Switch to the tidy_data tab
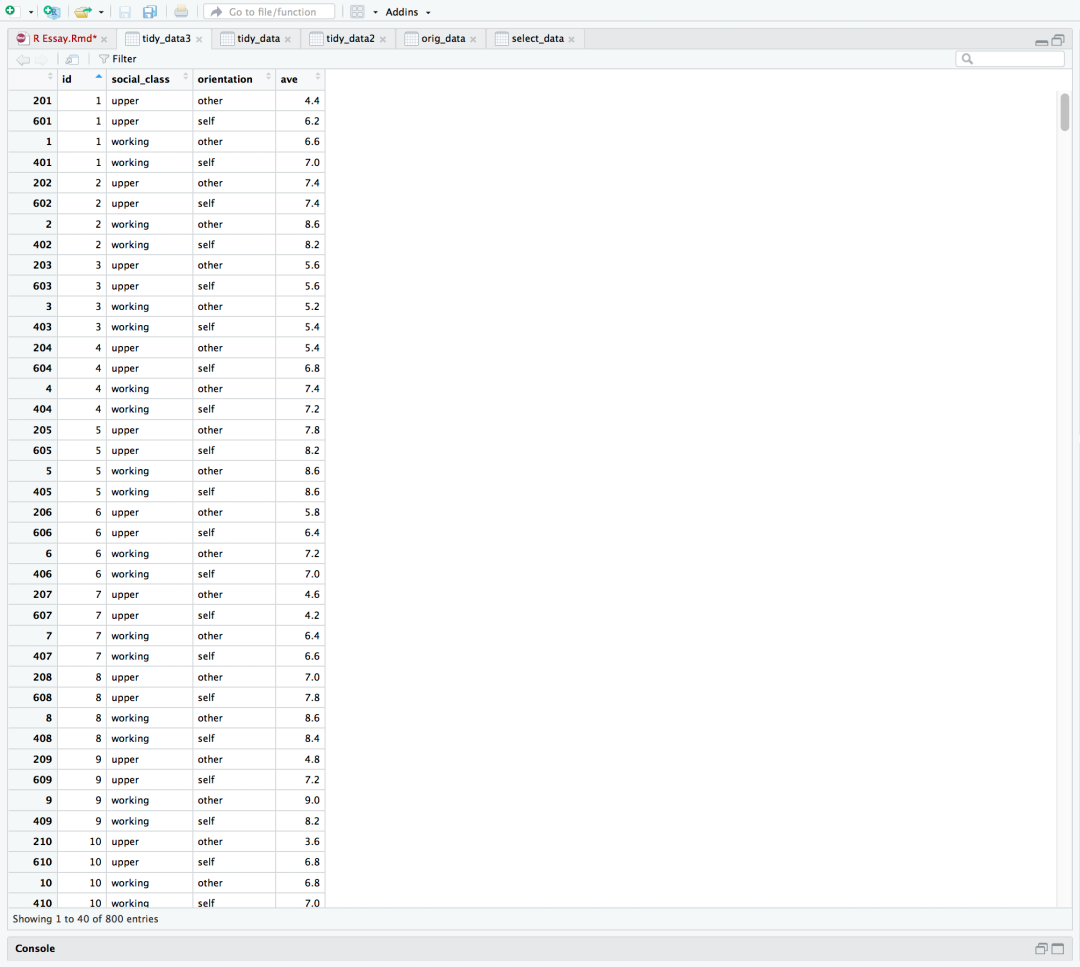The height and width of the screenshot is (967, 1080). 258,39
